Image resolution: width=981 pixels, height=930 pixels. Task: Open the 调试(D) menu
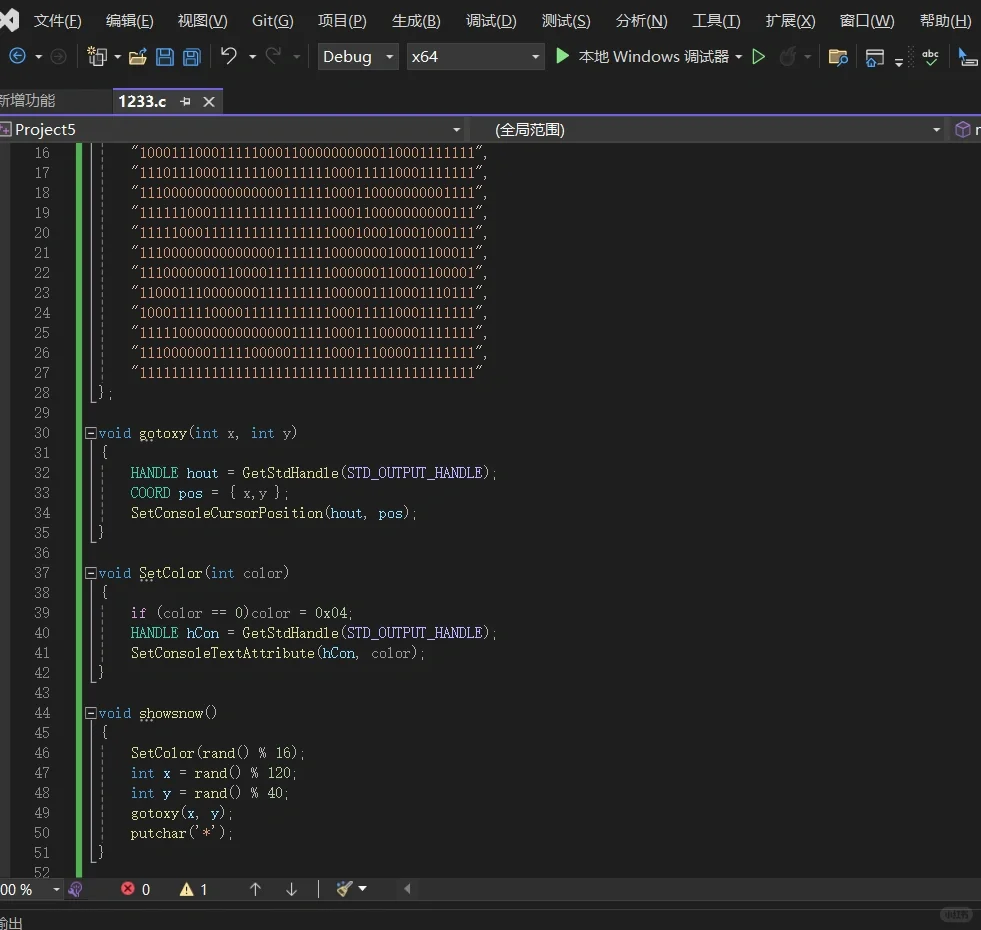click(491, 21)
